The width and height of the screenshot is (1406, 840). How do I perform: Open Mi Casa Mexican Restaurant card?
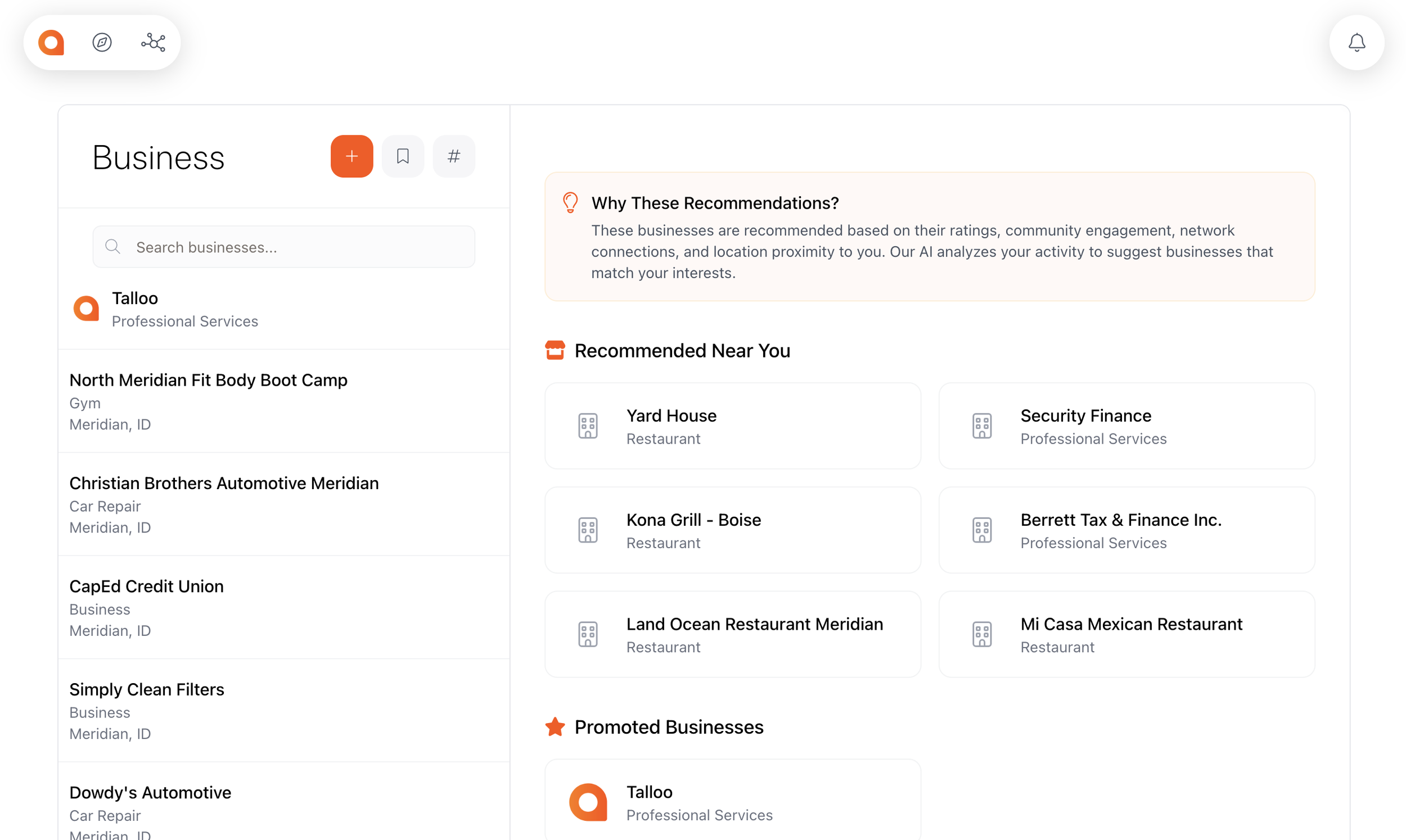(1126, 634)
